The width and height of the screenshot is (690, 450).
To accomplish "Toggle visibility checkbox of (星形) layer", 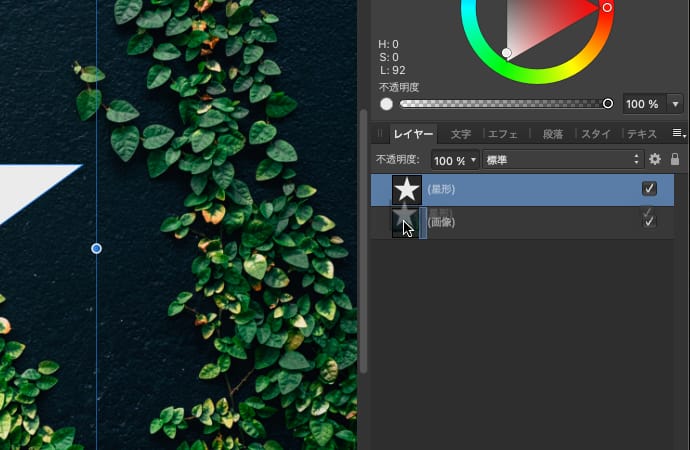I will coord(650,188).
